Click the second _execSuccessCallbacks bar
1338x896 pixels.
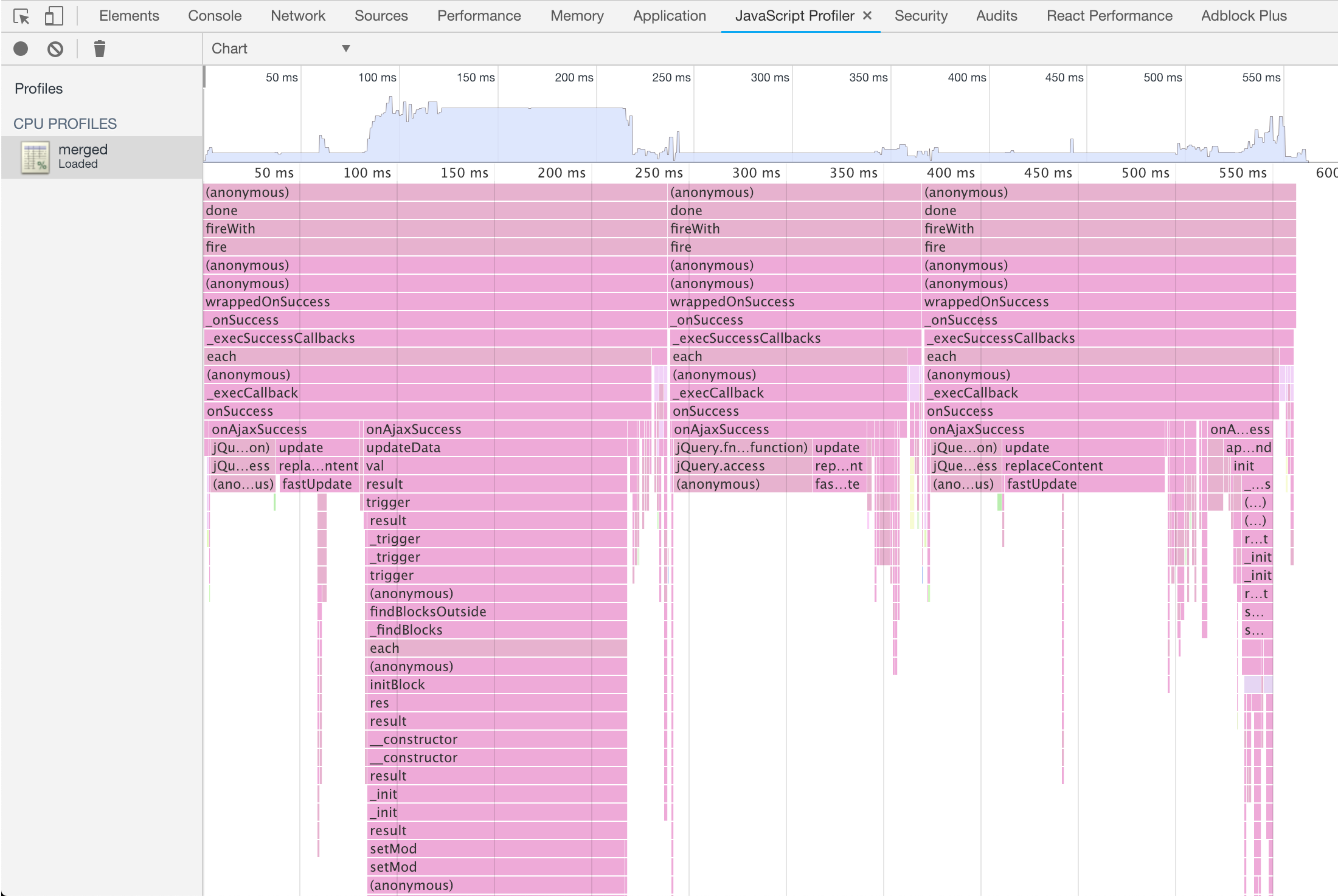point(795,338)
